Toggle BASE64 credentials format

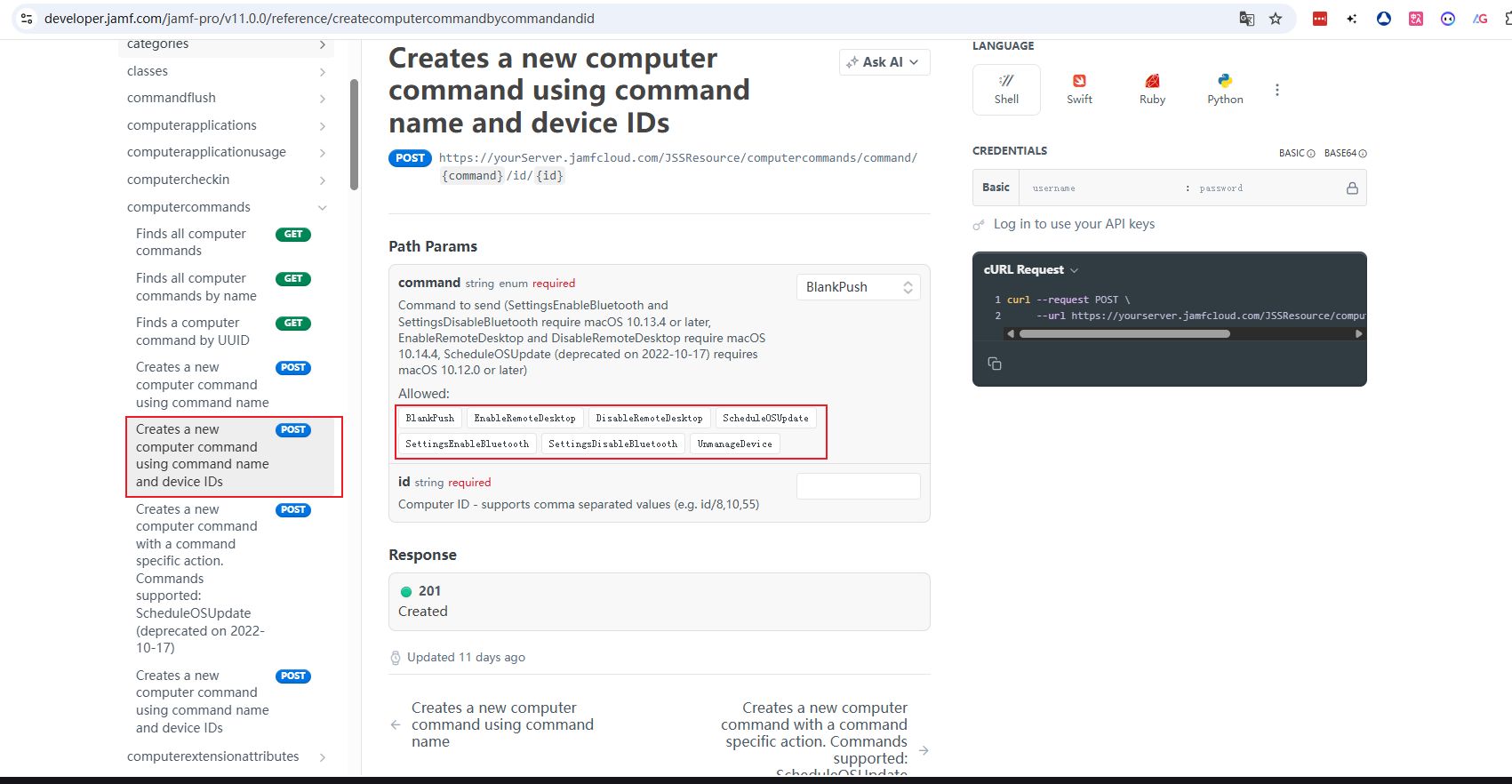tap(1344, 153)
